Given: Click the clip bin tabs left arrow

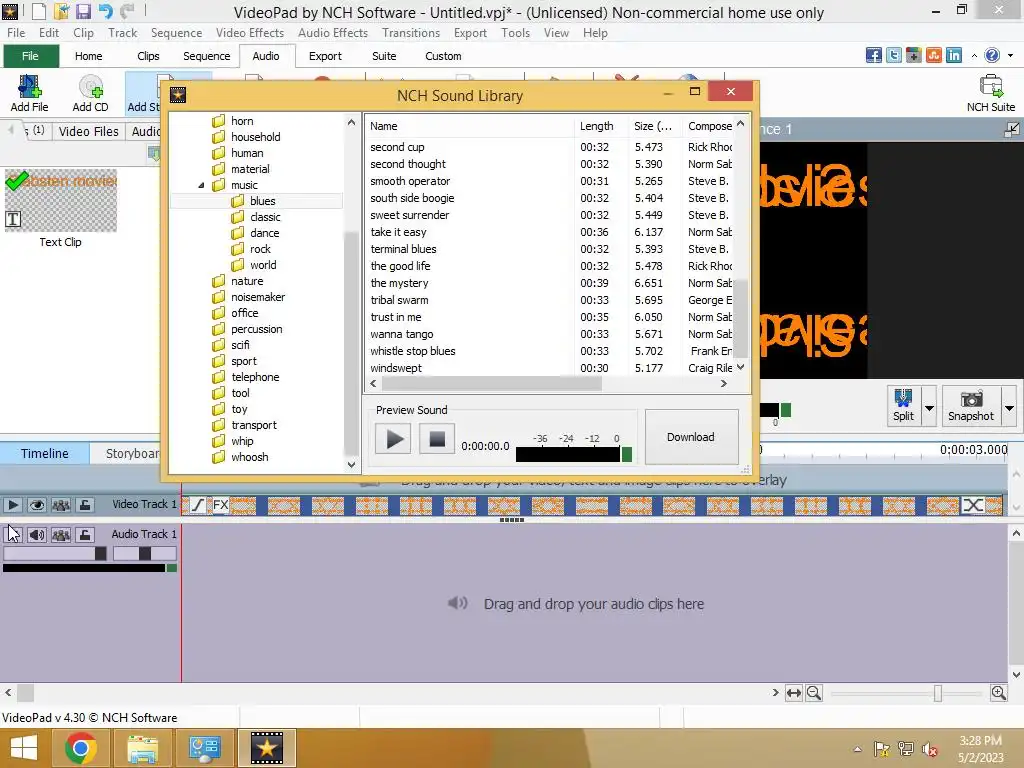Looking at the screenshot, I should tap(10, 131).
